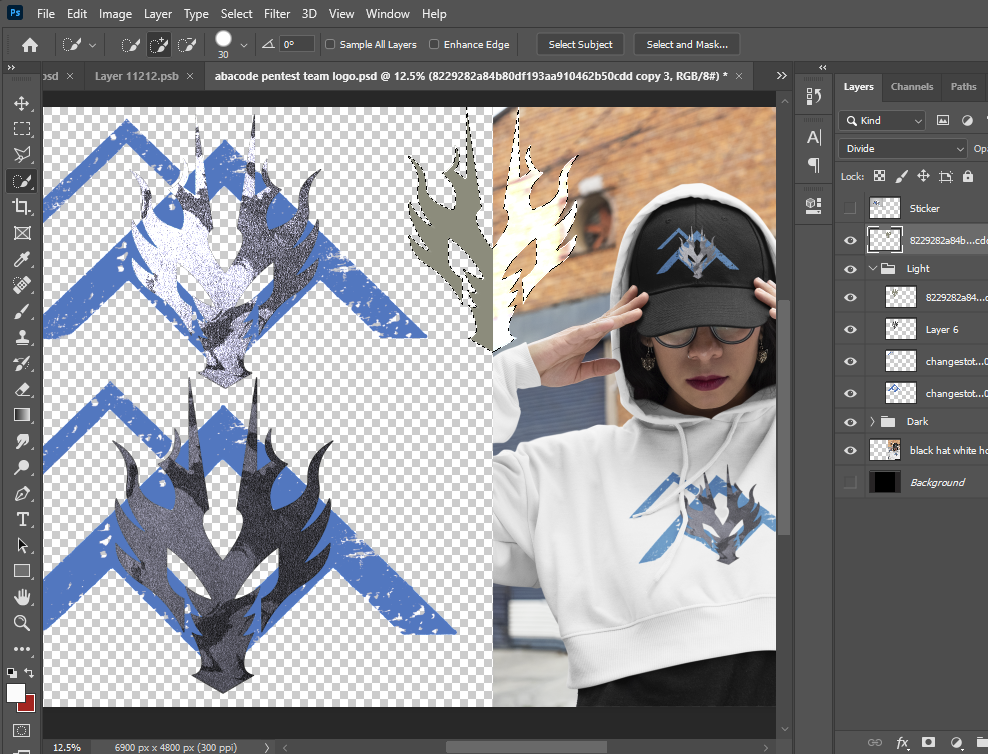Select the Crop tool
988x754 pixels.
22,207
